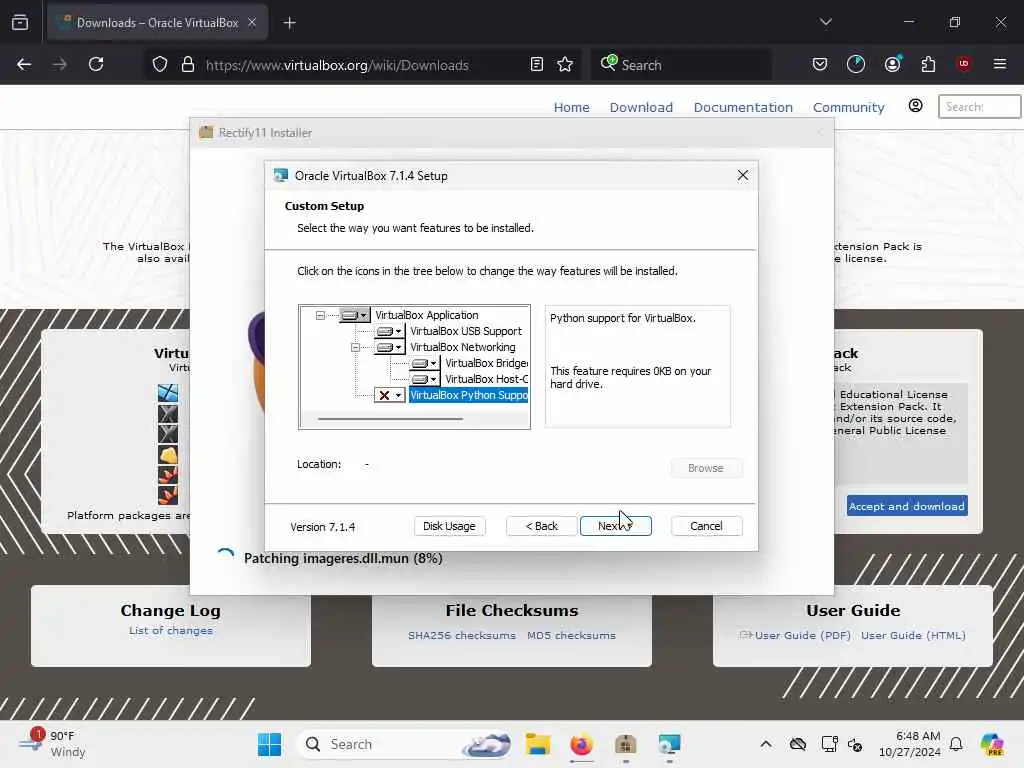Open the taskbar clock and date
The width and height of the screenshot is (1024, 768).
pyautogui.click(x=910, y=744)
